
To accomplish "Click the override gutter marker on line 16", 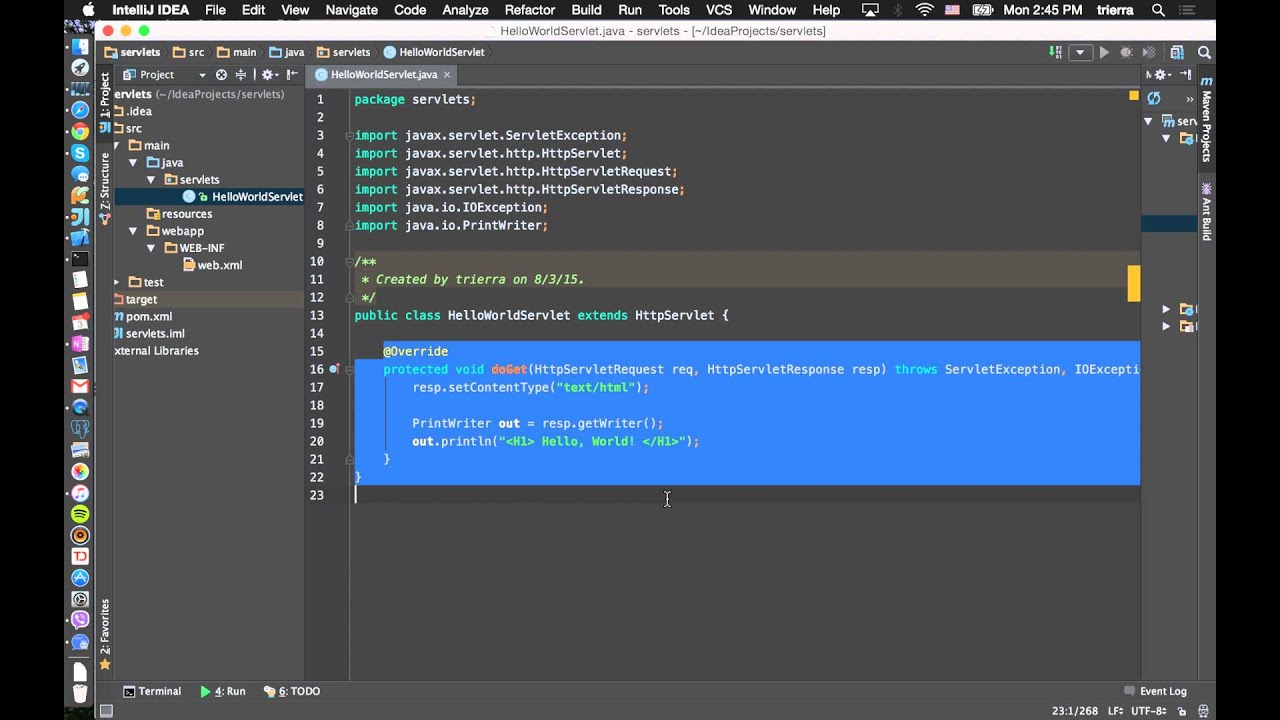I will click(334, 369).
